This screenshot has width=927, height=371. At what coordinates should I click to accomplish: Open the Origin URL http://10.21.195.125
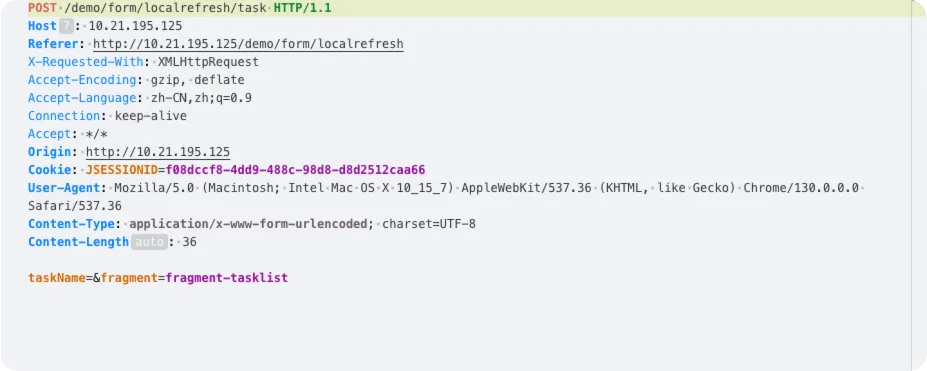[158, 152]
